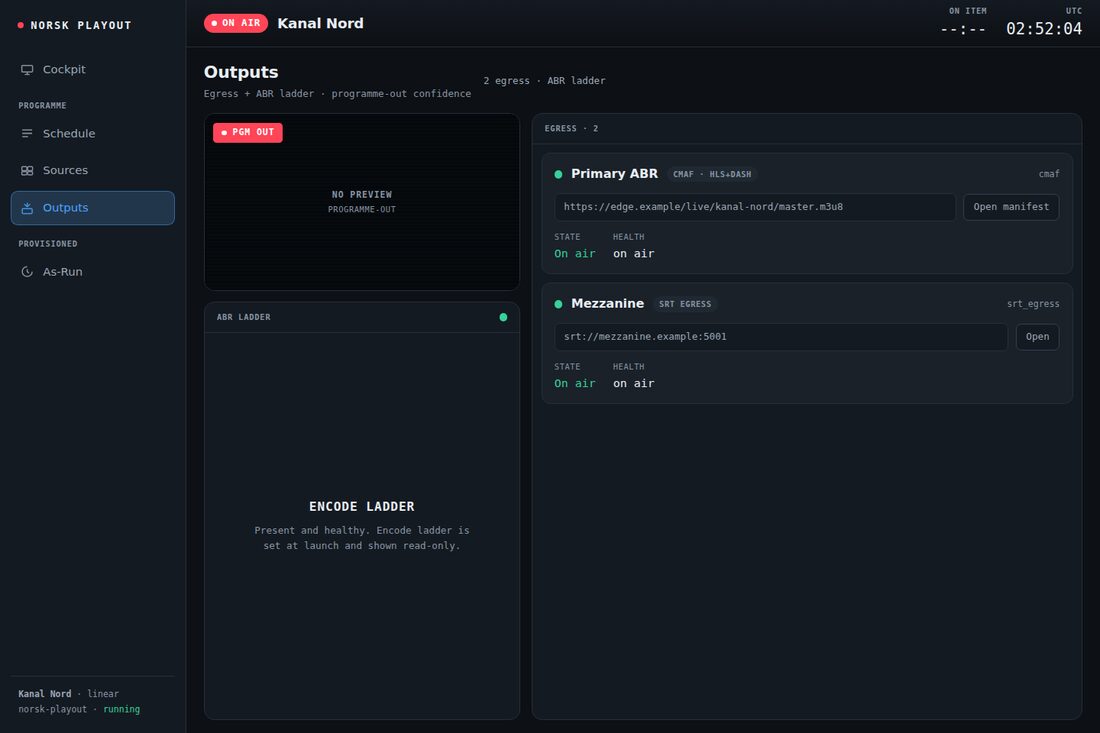Select the As-Run menu item
The width and height of the screenshot is (1100, 733).
93,271
